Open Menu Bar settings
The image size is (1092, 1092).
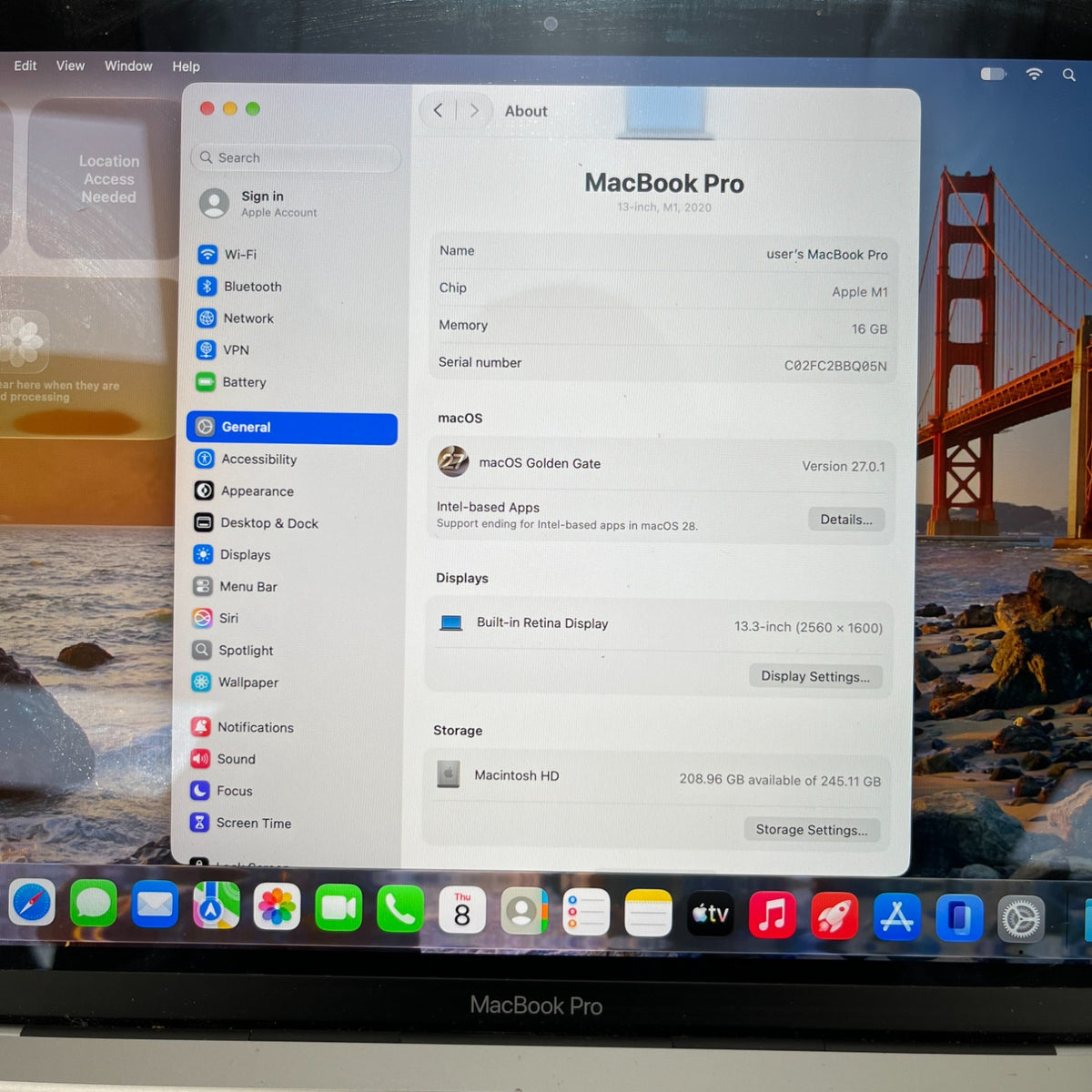pyautogui.click(x=290, y=587)
